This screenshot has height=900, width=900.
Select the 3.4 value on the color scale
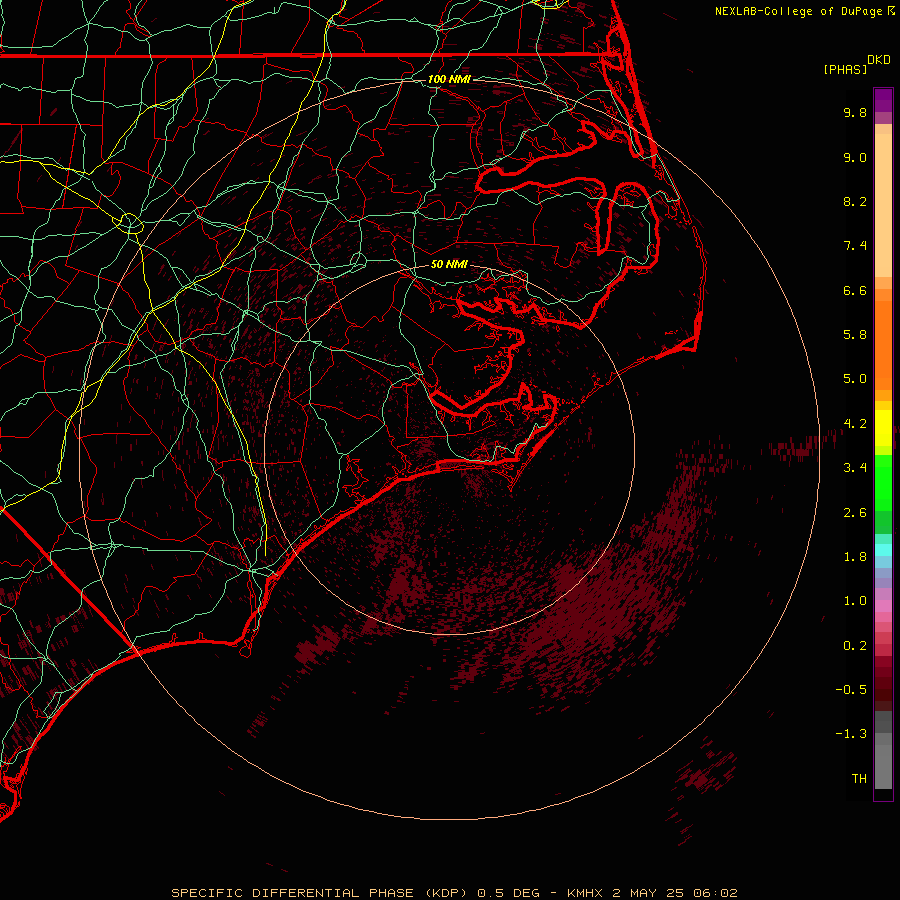pyautogui.click(x=855, y=468)
